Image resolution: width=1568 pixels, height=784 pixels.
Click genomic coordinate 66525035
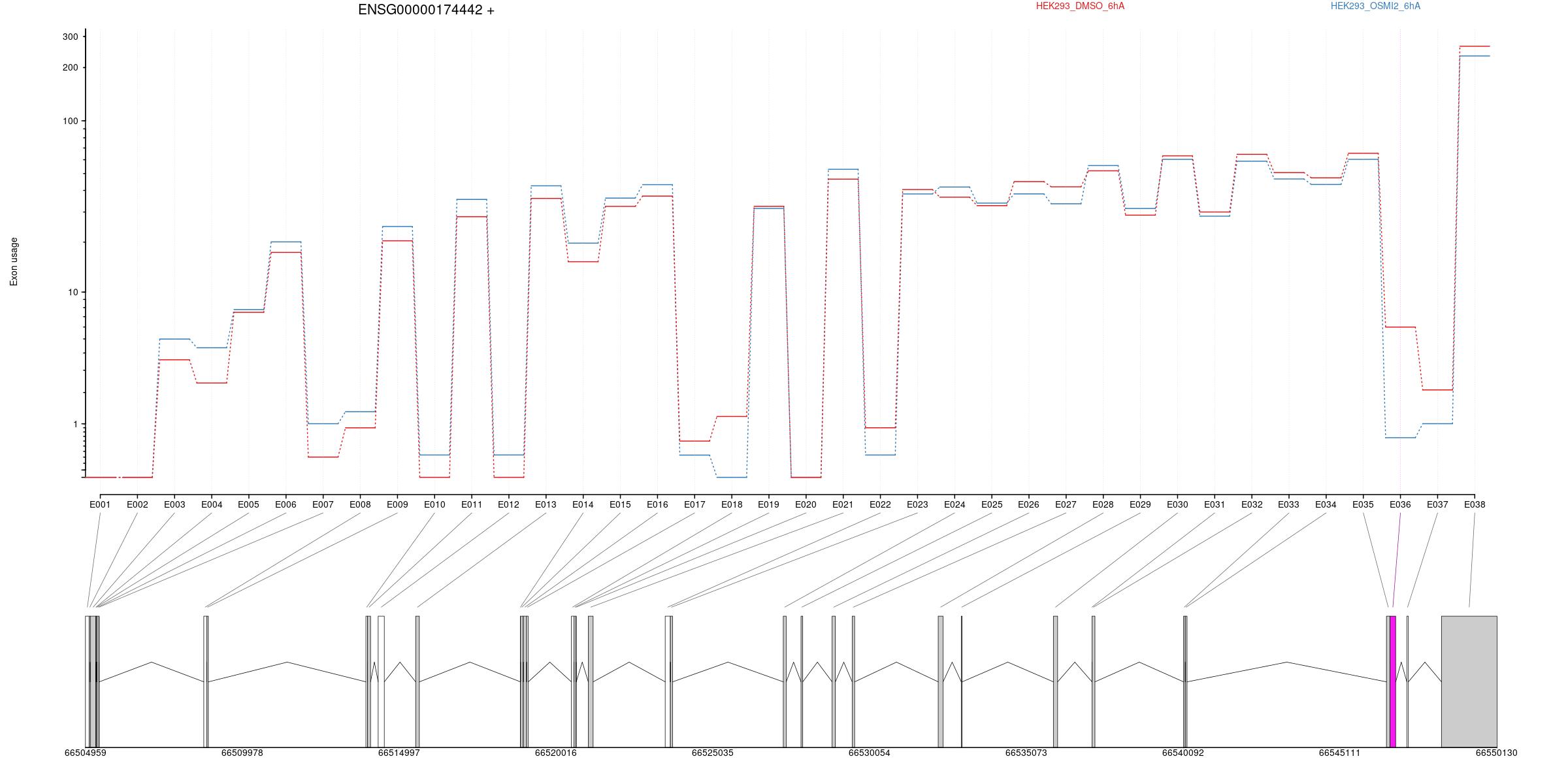713,753
